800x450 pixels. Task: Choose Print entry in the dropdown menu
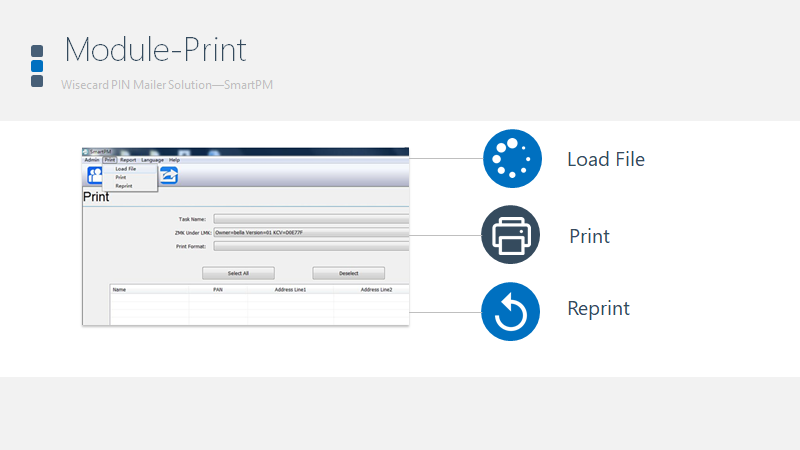pyautogui.click(x=120, y=177)
